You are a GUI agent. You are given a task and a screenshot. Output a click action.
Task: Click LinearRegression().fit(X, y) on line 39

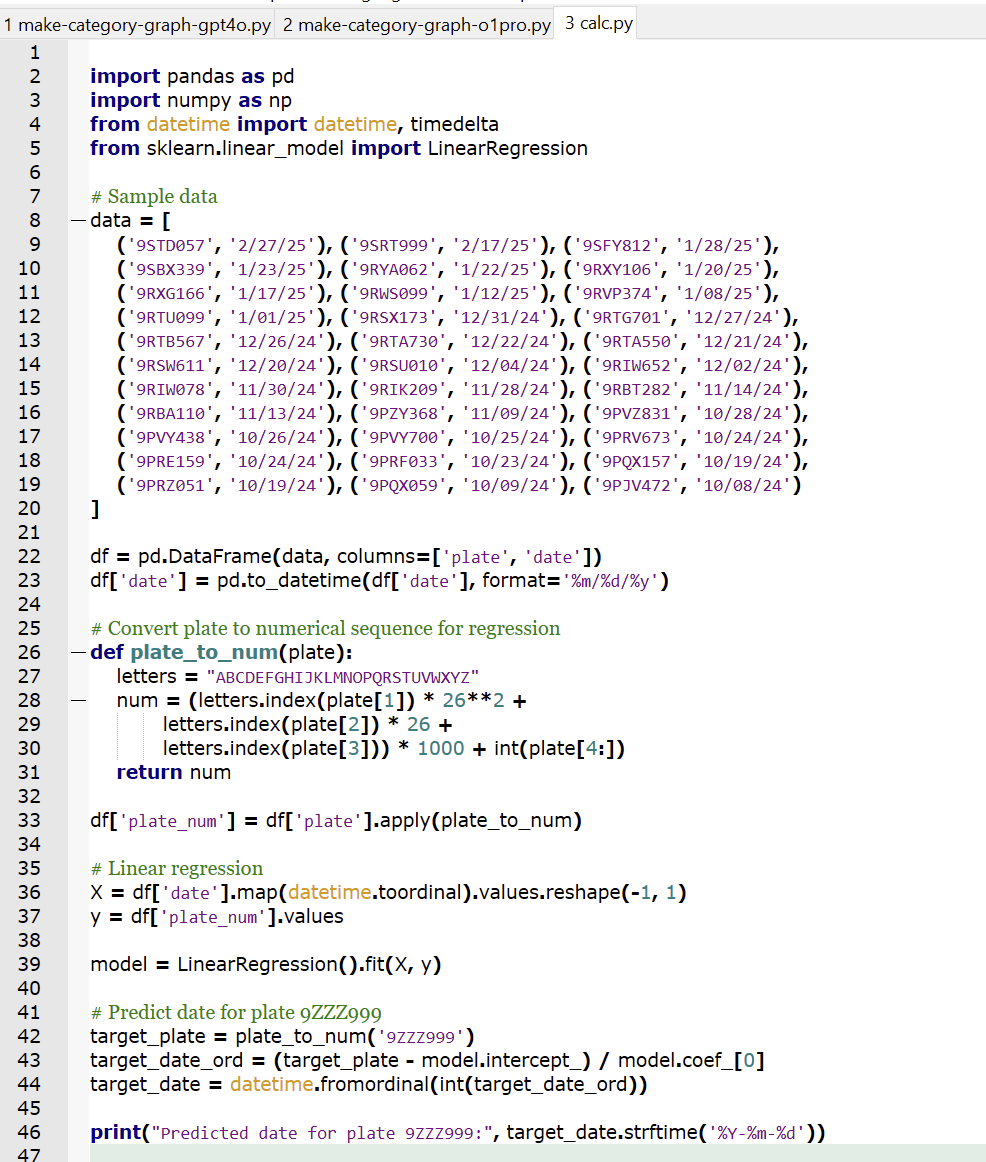coord(309,964)
